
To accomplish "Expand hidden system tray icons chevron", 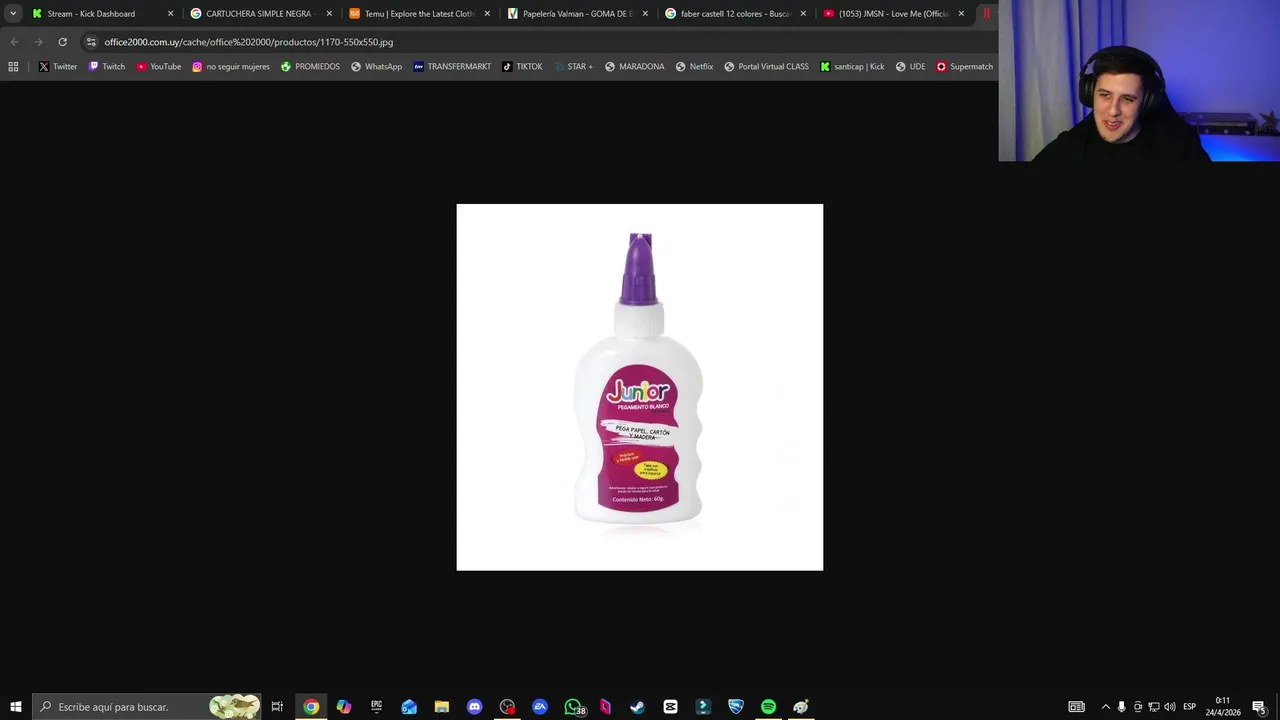I will coord(1105,707).
